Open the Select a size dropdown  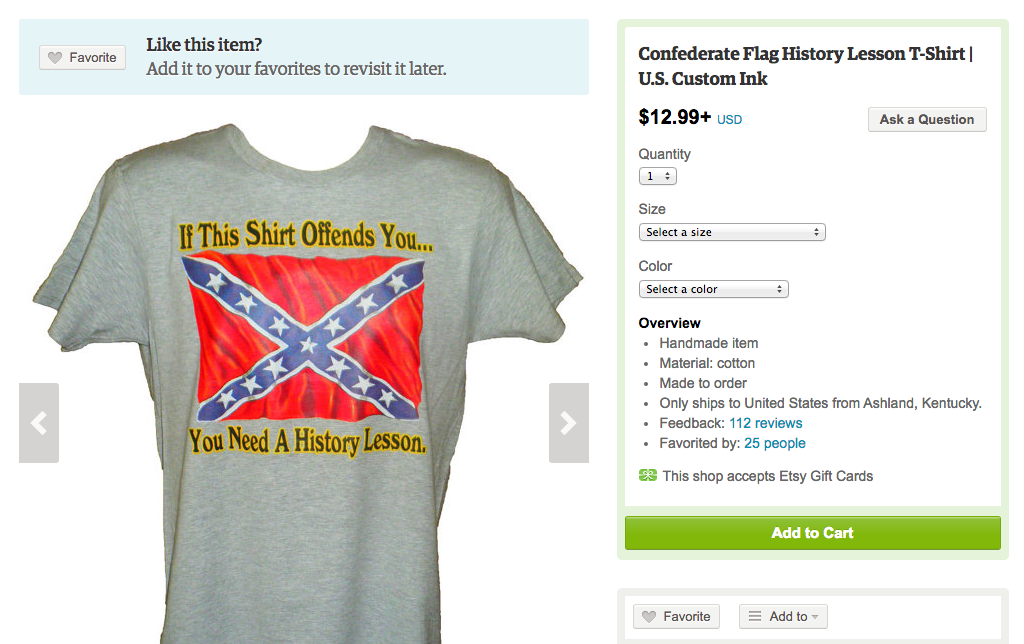click(x=732, y=232)
